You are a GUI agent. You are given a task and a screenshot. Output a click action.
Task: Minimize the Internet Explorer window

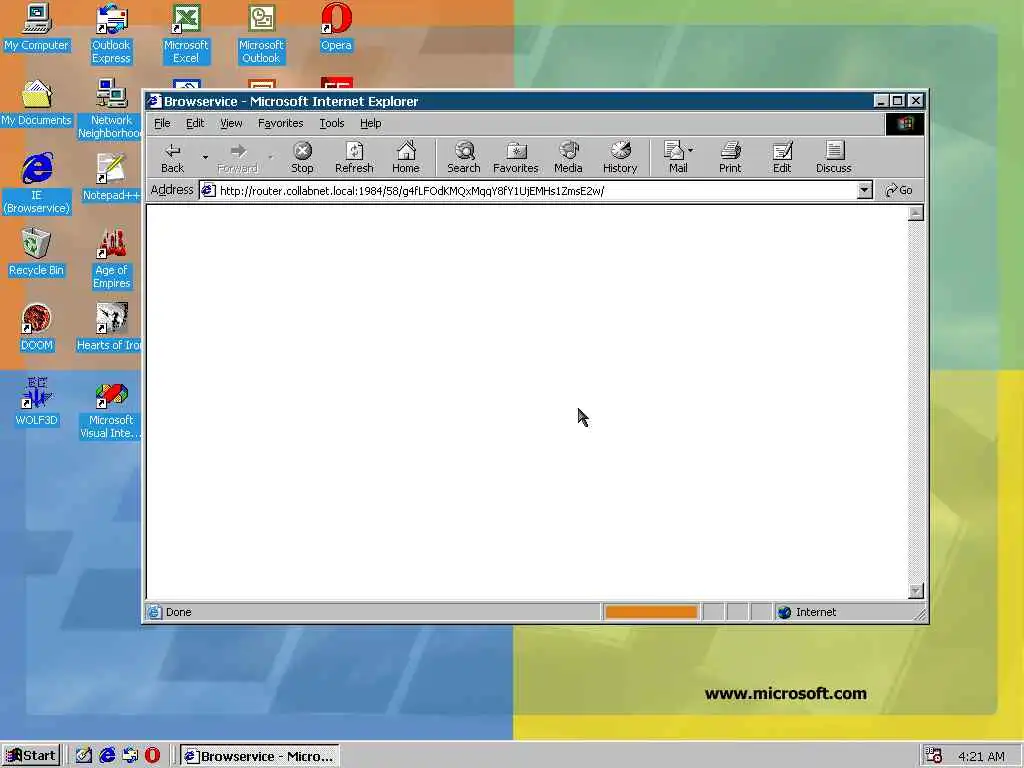[x=881, y=101]
